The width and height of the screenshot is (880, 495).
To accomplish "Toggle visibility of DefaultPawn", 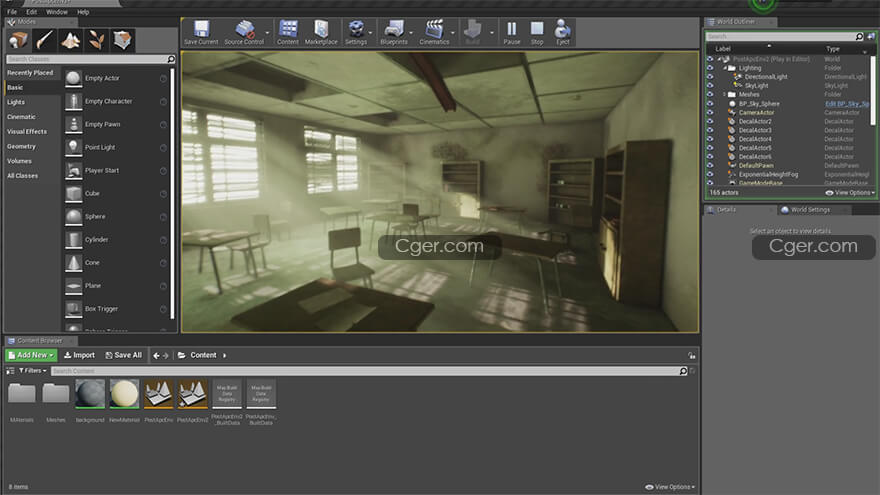I will click(x=710, y=166).
